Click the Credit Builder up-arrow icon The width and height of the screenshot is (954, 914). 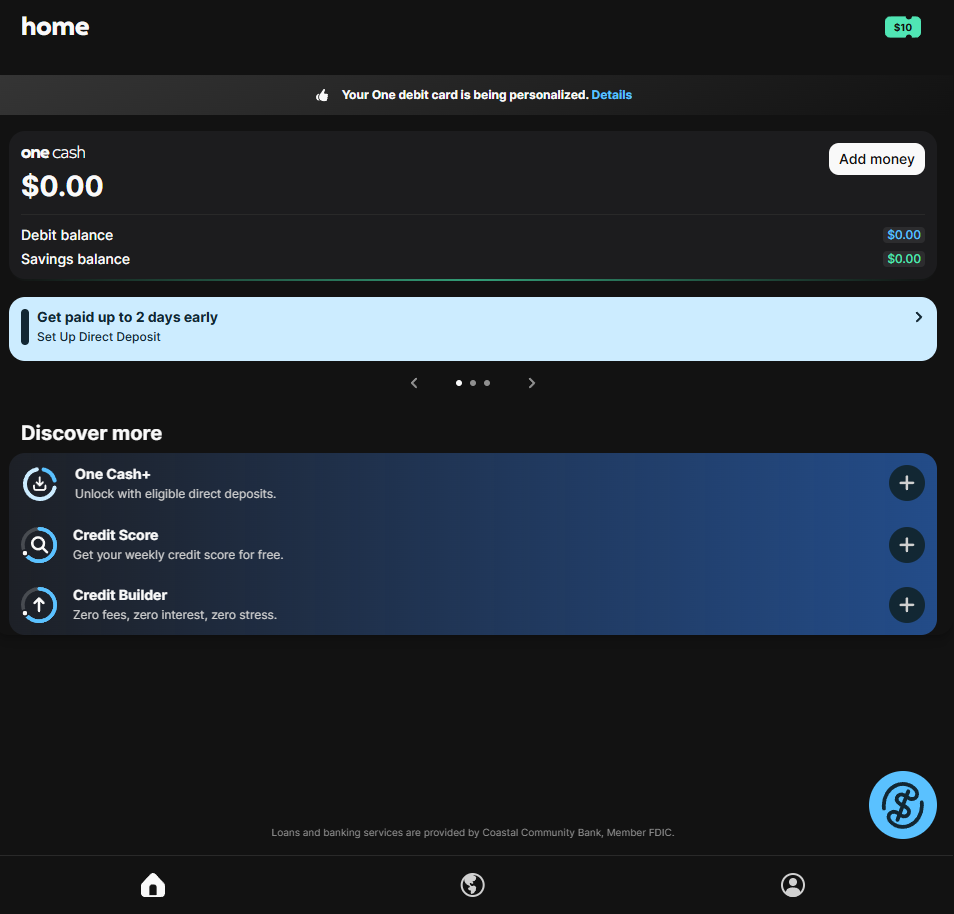(40, 605)
